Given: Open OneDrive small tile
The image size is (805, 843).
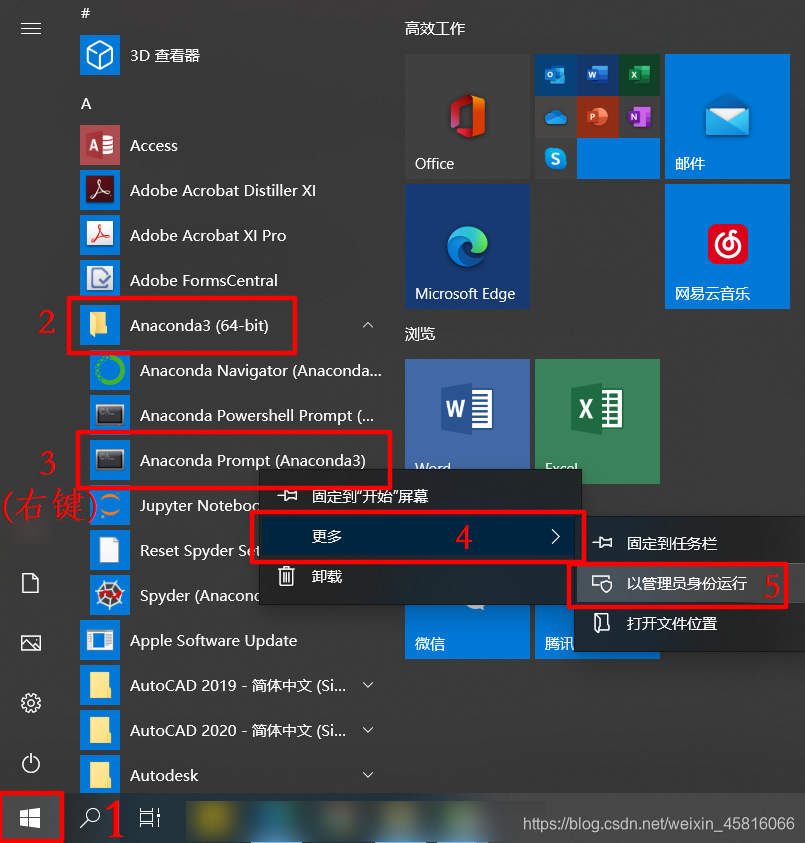Looking at the screenshot, I should point(555,117).
